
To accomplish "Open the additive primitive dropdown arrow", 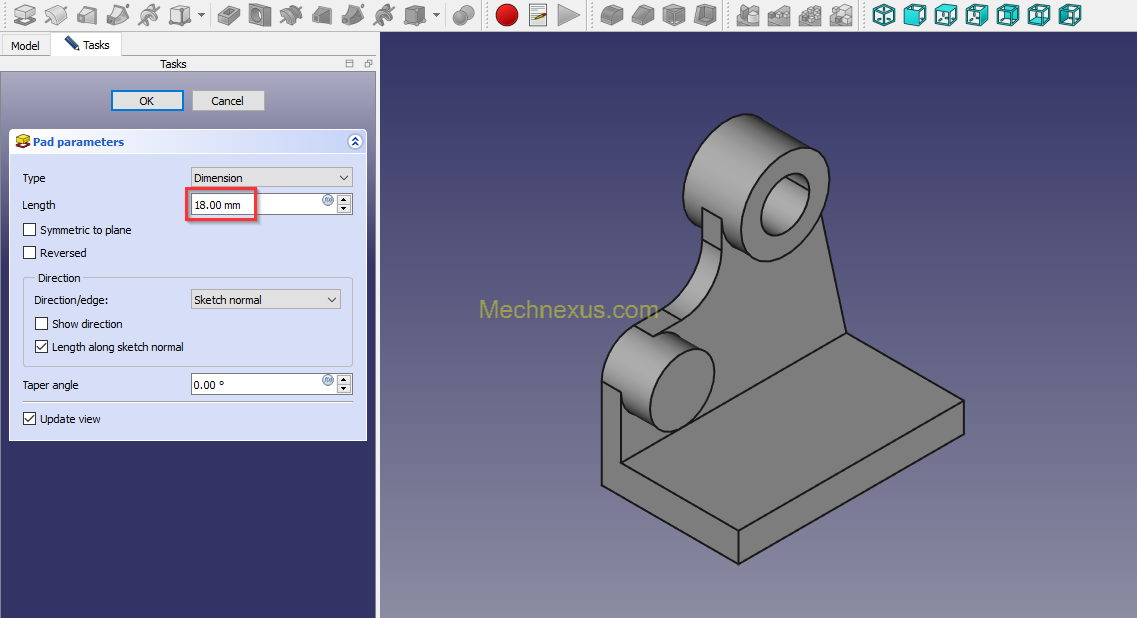I will pos(201,15).
